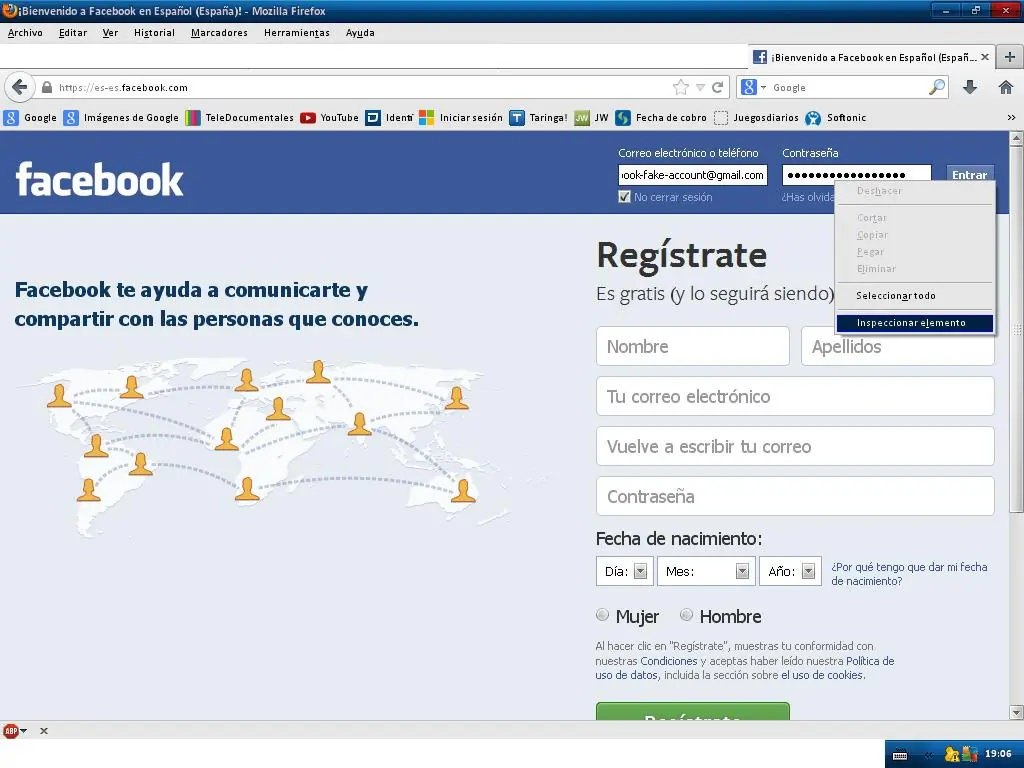The width and height of the screenshot is (1024, 768).
Task: Open the TeleDocumentales bookmark
Action: click(x=240, y=118)
